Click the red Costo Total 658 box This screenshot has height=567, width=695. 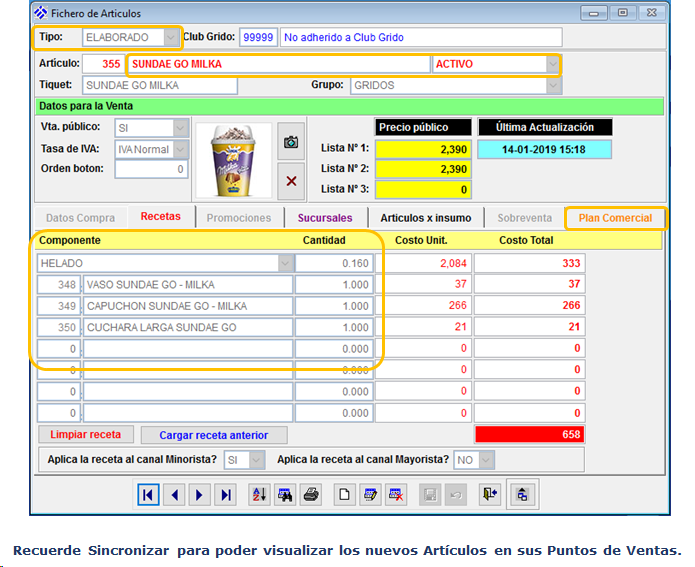pyautogui.click(x=530, y=434)
